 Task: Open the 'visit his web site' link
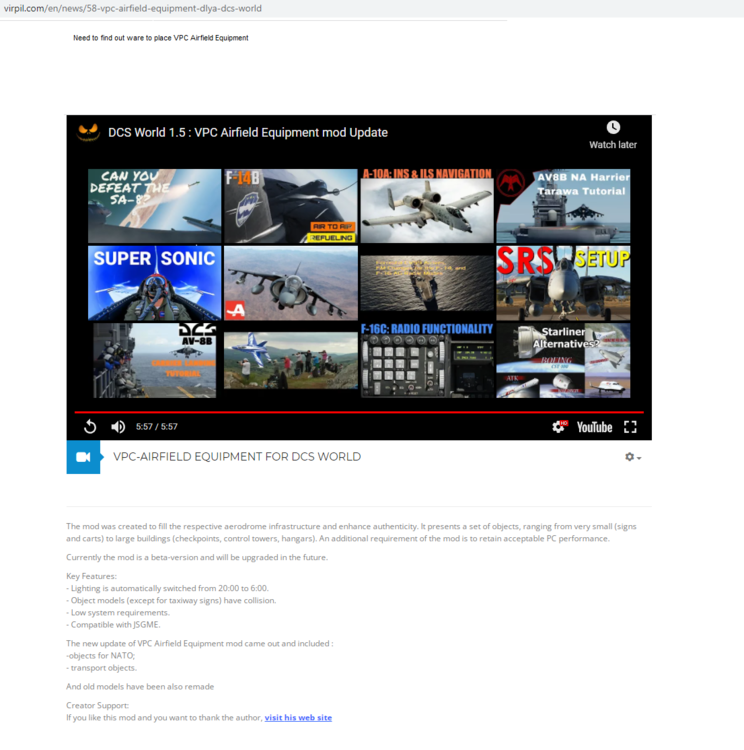pyautogui.click(x=298, y=717)
